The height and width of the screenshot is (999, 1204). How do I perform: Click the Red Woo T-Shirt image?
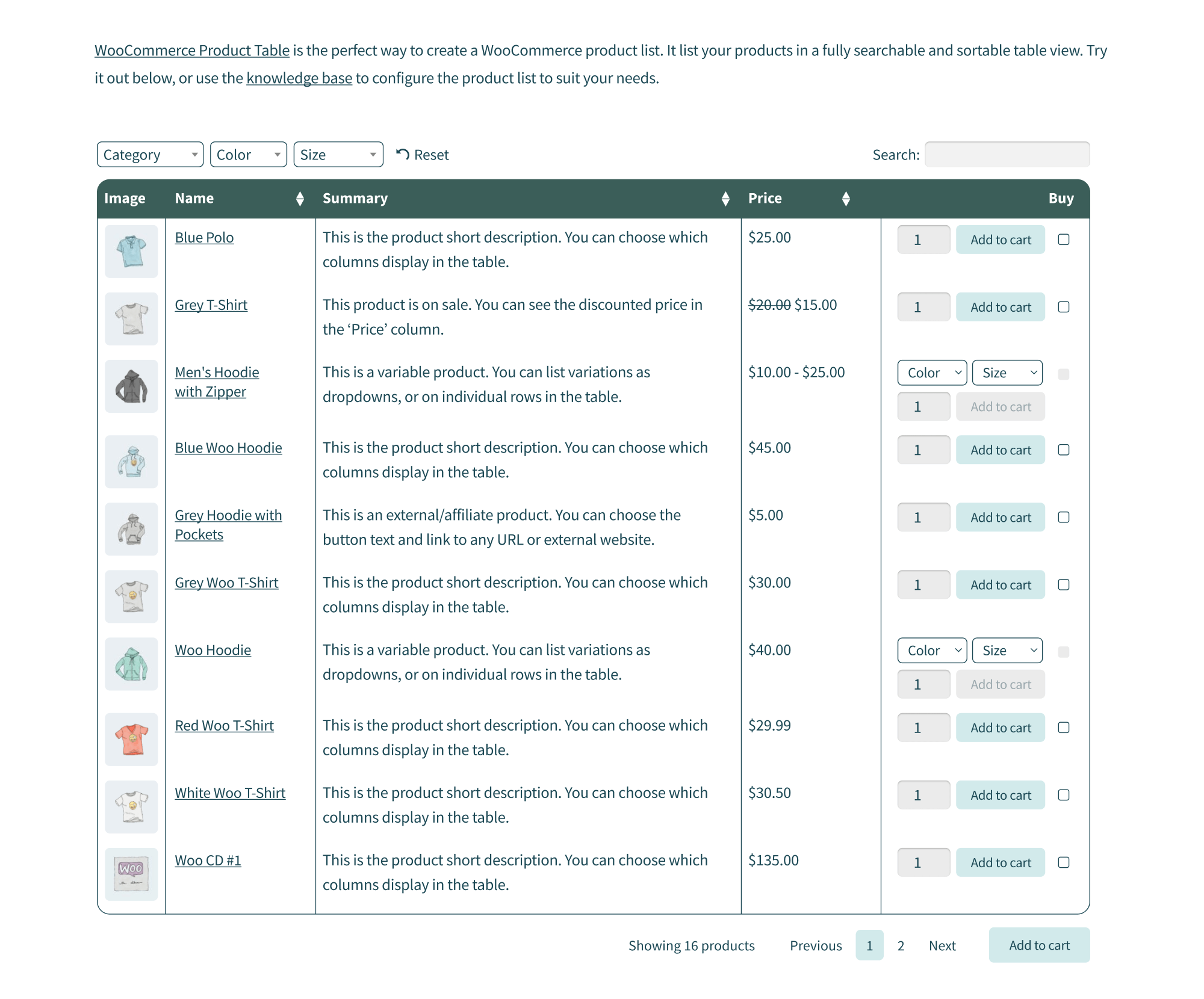coord(131,739)
